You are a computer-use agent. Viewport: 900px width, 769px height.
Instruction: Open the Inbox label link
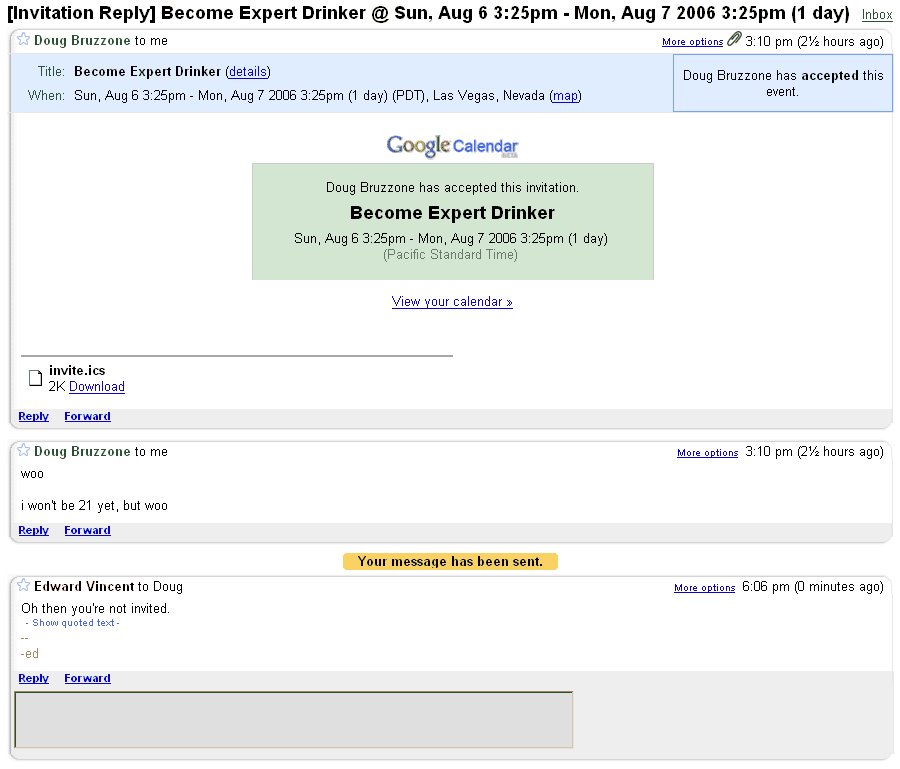pyautogui.click(x=876, y=15)
